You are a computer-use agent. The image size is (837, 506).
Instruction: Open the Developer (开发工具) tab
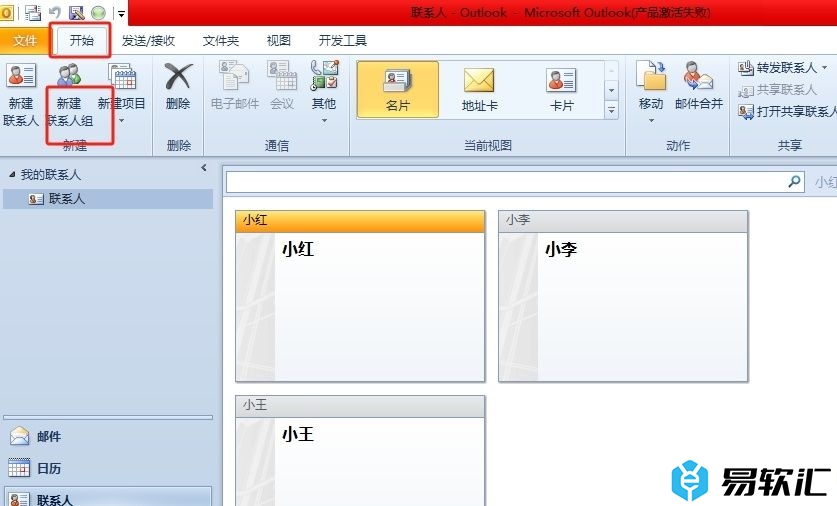pyautogui.click(x=342, y=41)
